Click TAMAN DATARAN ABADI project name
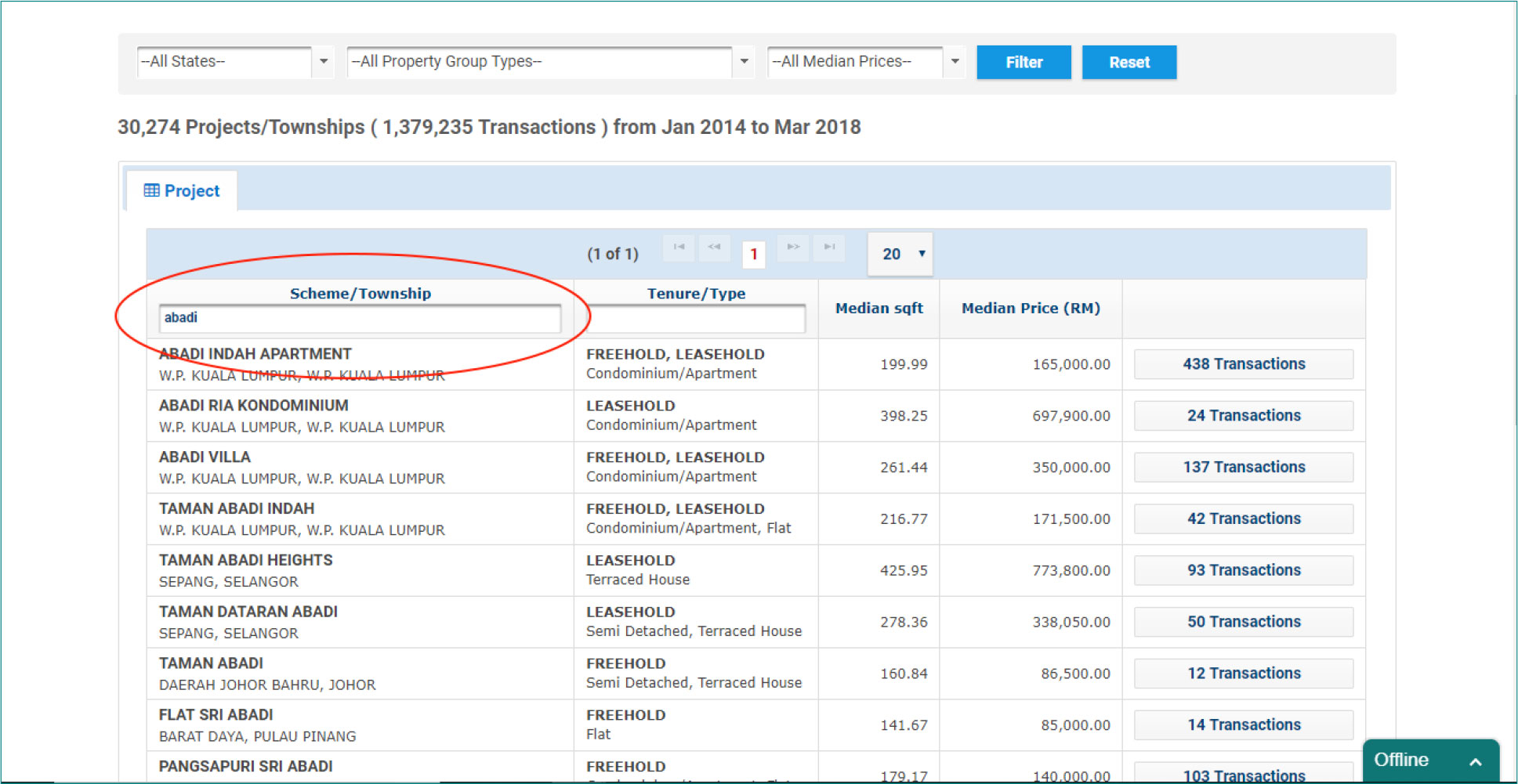Screen dimensions: 1518x784 tap(248, 612)
